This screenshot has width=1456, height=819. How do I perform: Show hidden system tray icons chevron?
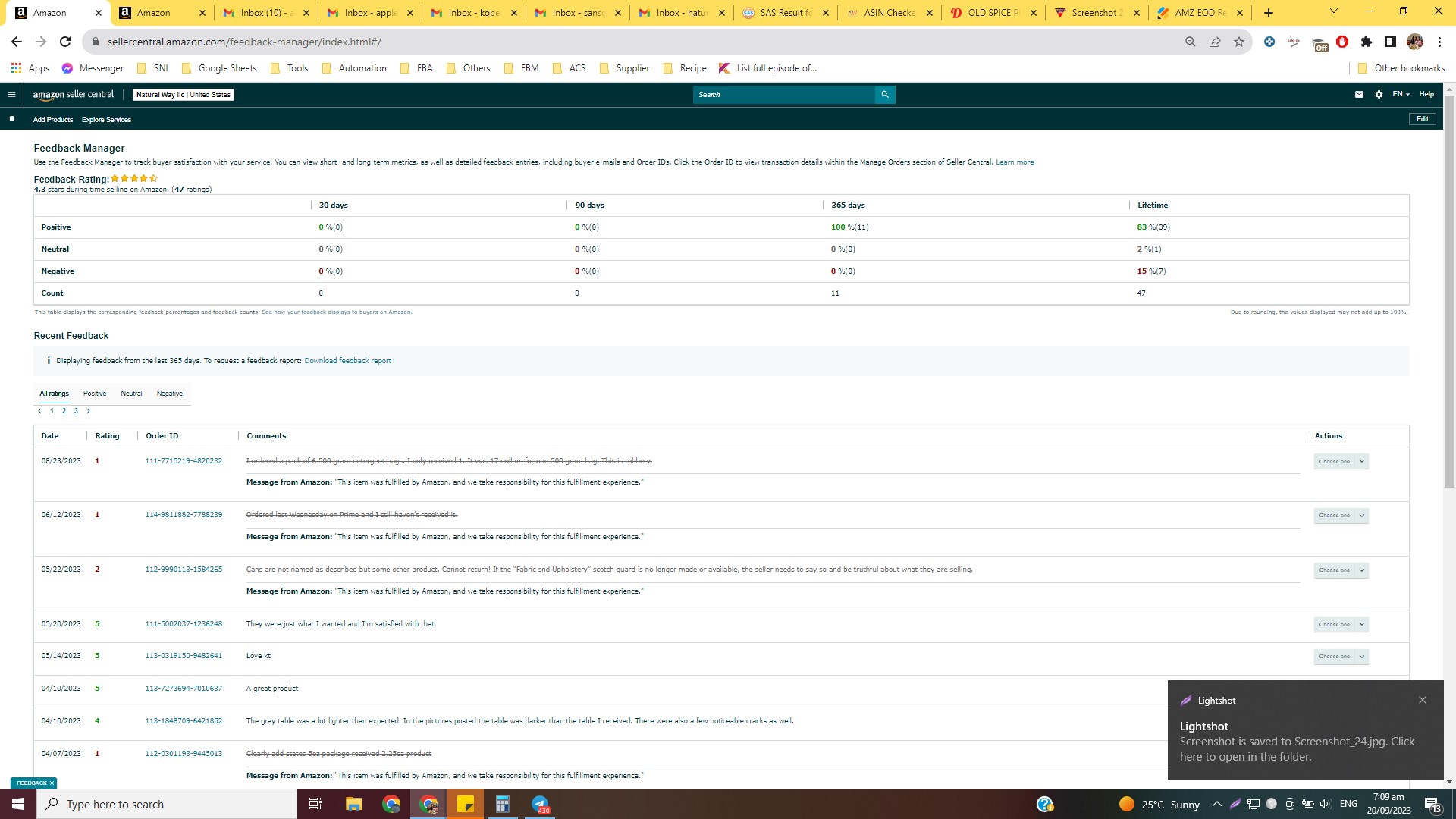coord(1217,804)
